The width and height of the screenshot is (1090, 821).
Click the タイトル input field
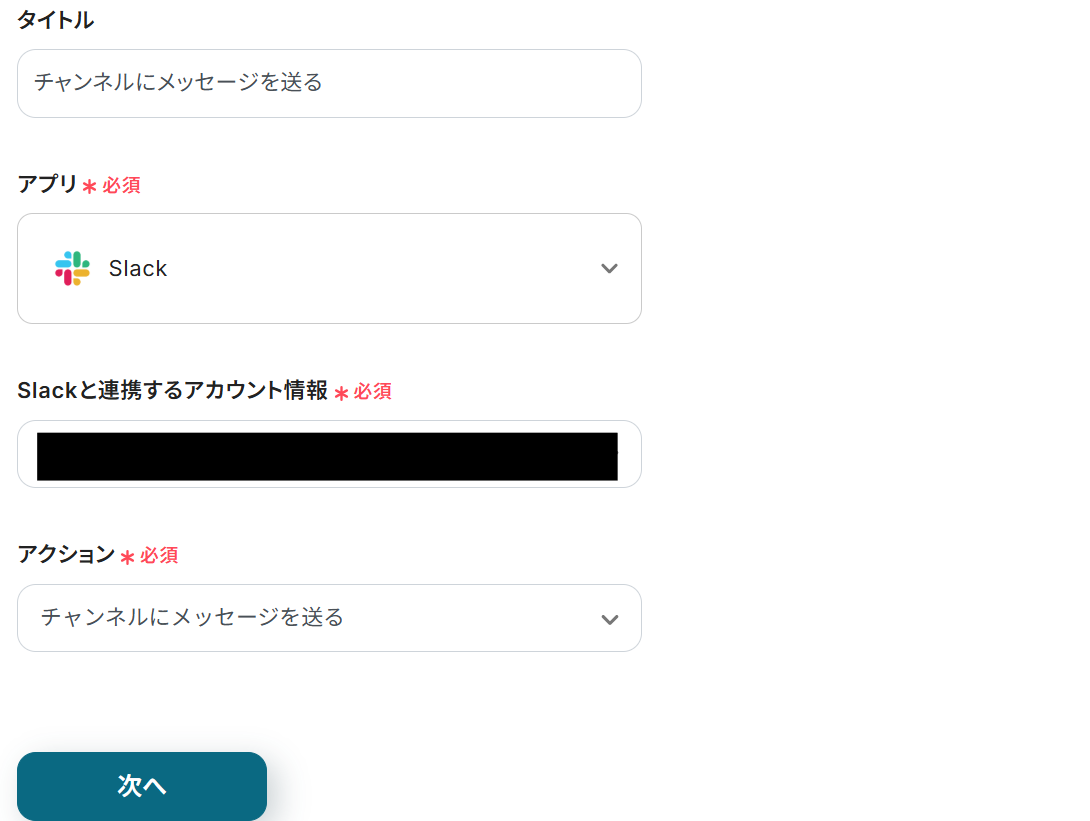pos(329,83)
